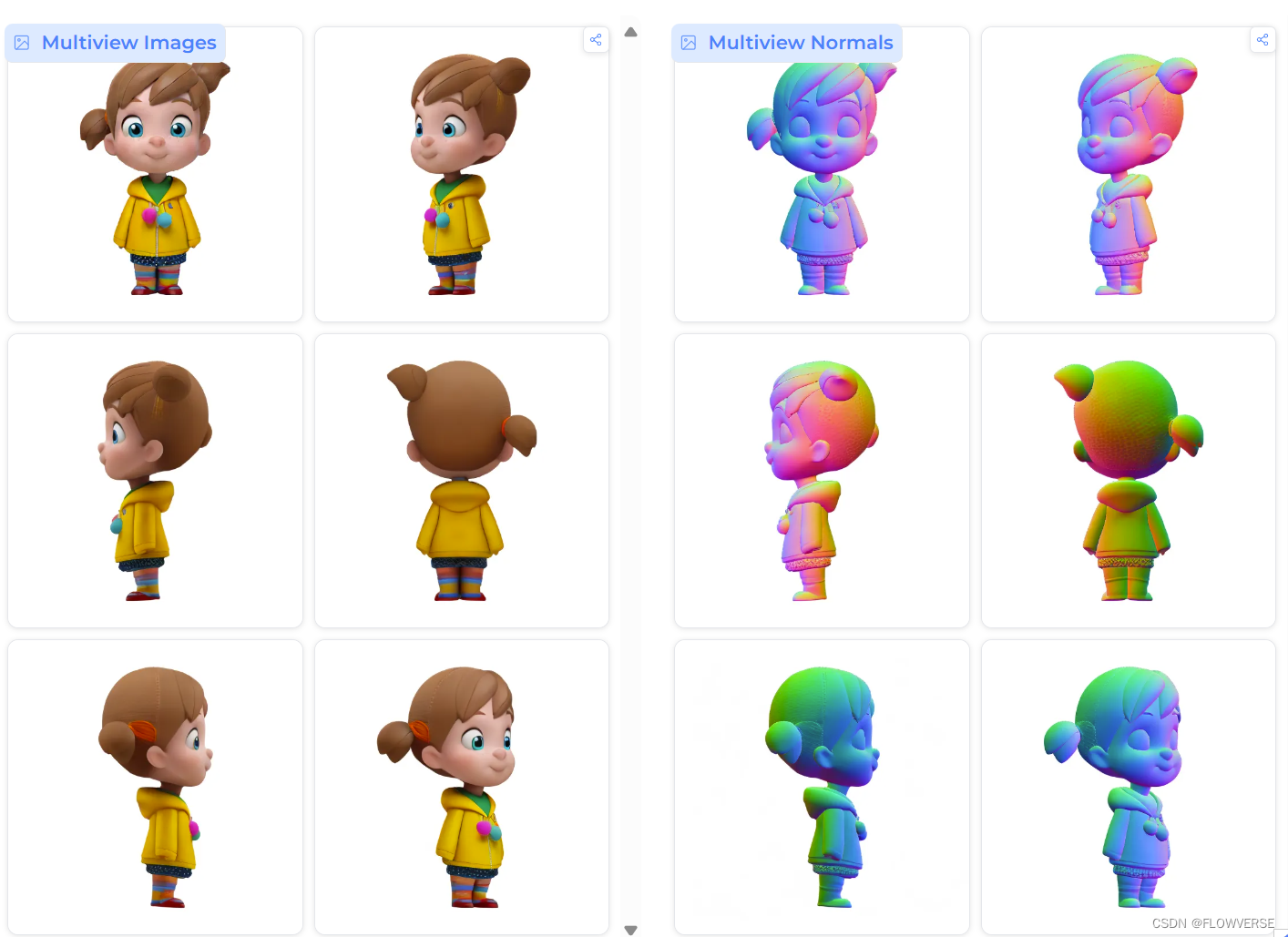Screen dimensions: 1288x937
Task: Click share icon in Multiview Normals panel
Action: (x=1262, y=40)
